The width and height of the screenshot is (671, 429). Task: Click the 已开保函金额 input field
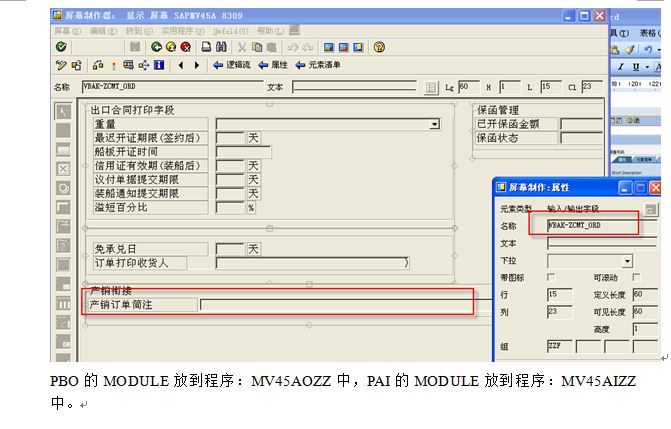581,124
